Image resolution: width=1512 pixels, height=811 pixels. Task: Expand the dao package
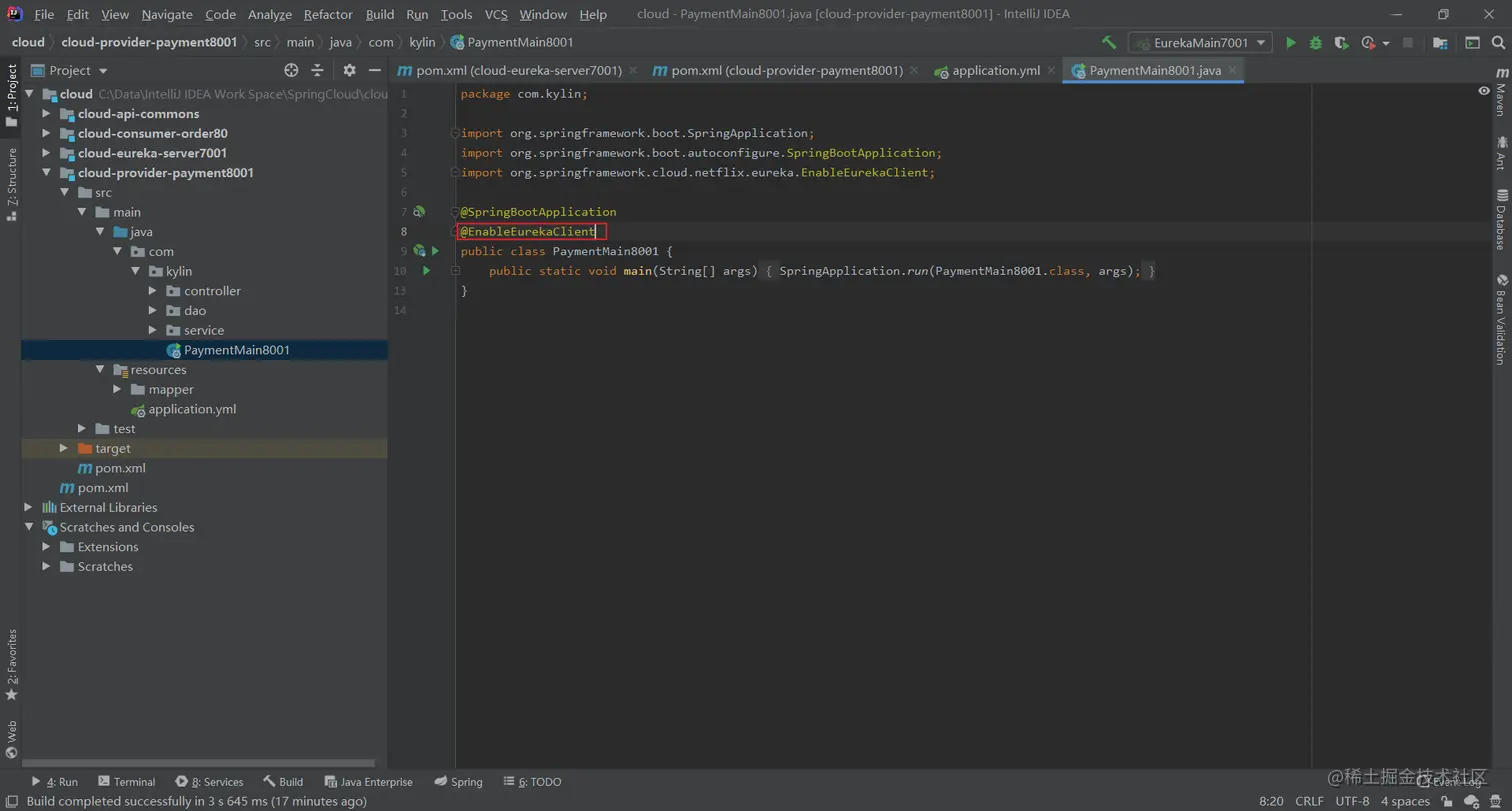[x=152, y=311]
